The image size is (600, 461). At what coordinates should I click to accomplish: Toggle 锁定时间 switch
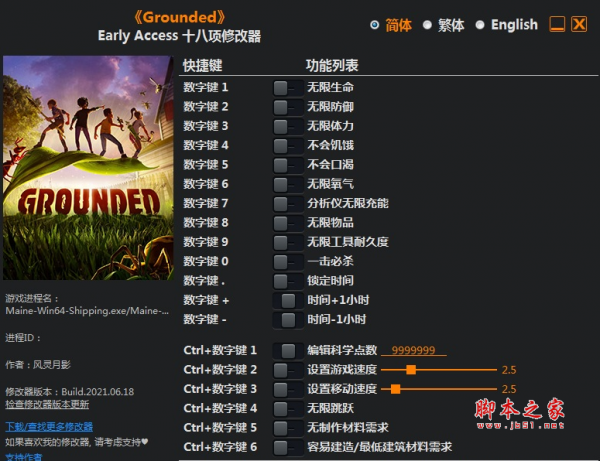[288, 281]
